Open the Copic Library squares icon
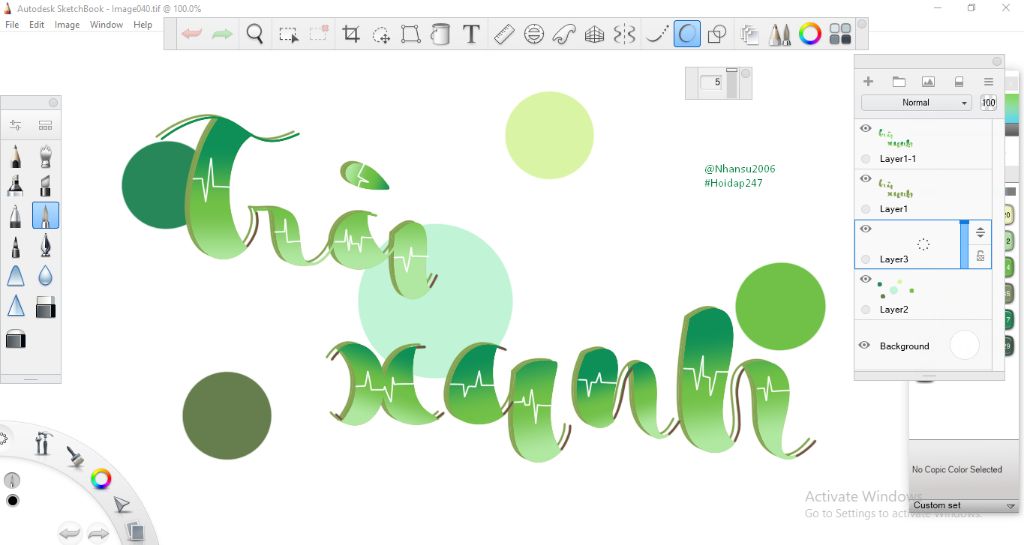This screenshot has height=545, width=1024. 840,34
